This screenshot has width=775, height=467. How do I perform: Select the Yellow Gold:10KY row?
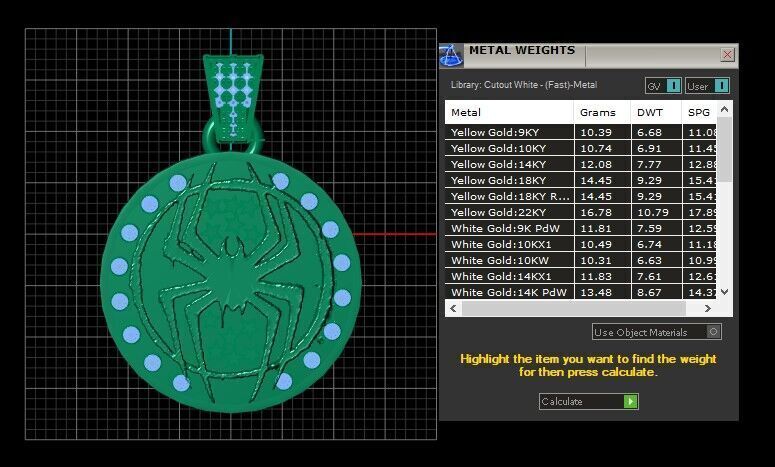[x=581, y=148]
